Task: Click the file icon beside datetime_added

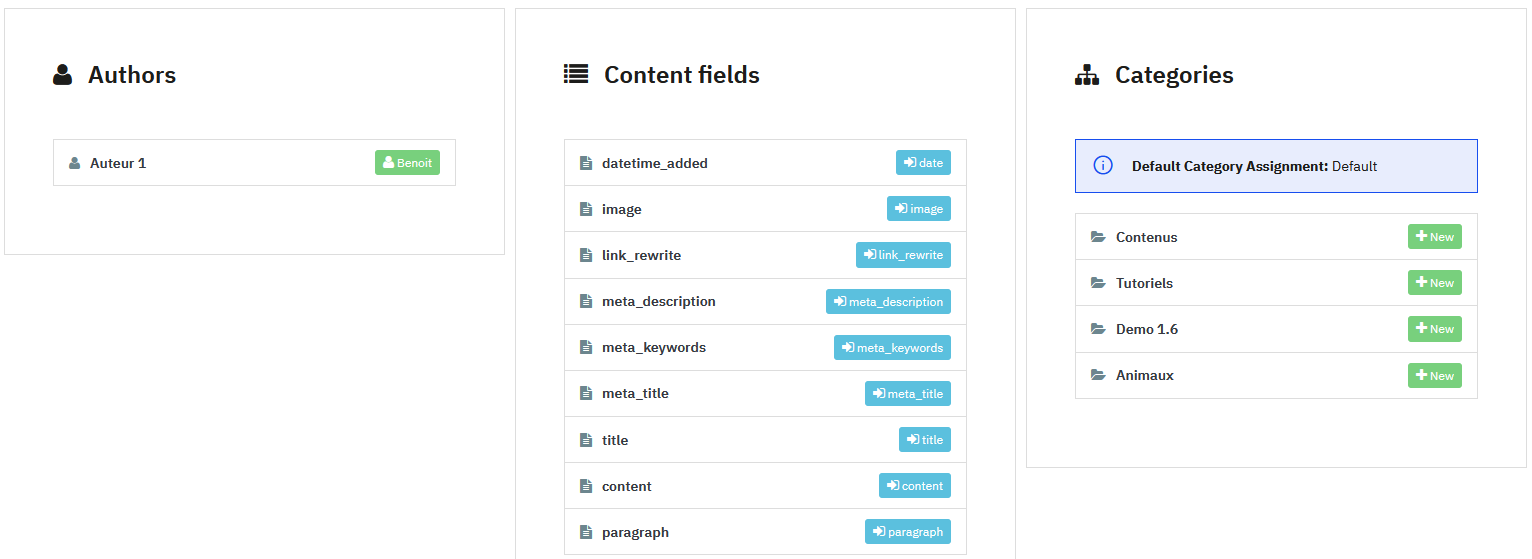Action: [x=586, y=163]
